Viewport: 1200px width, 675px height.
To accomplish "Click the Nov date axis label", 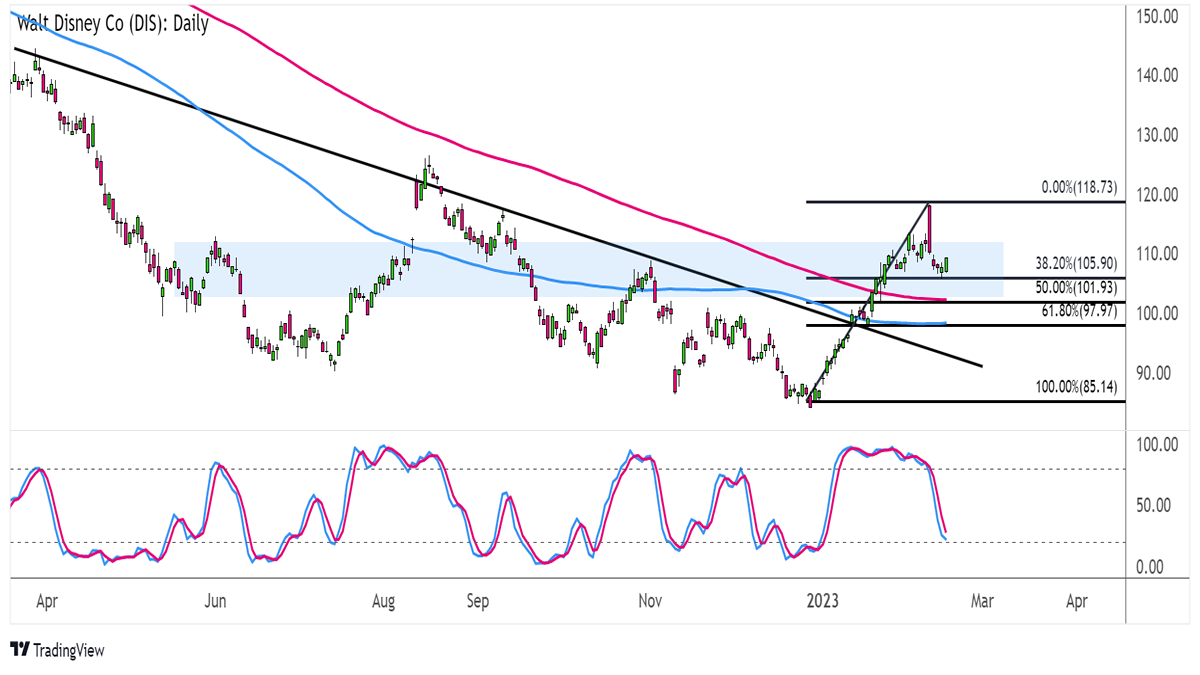I will coord(650,602).
